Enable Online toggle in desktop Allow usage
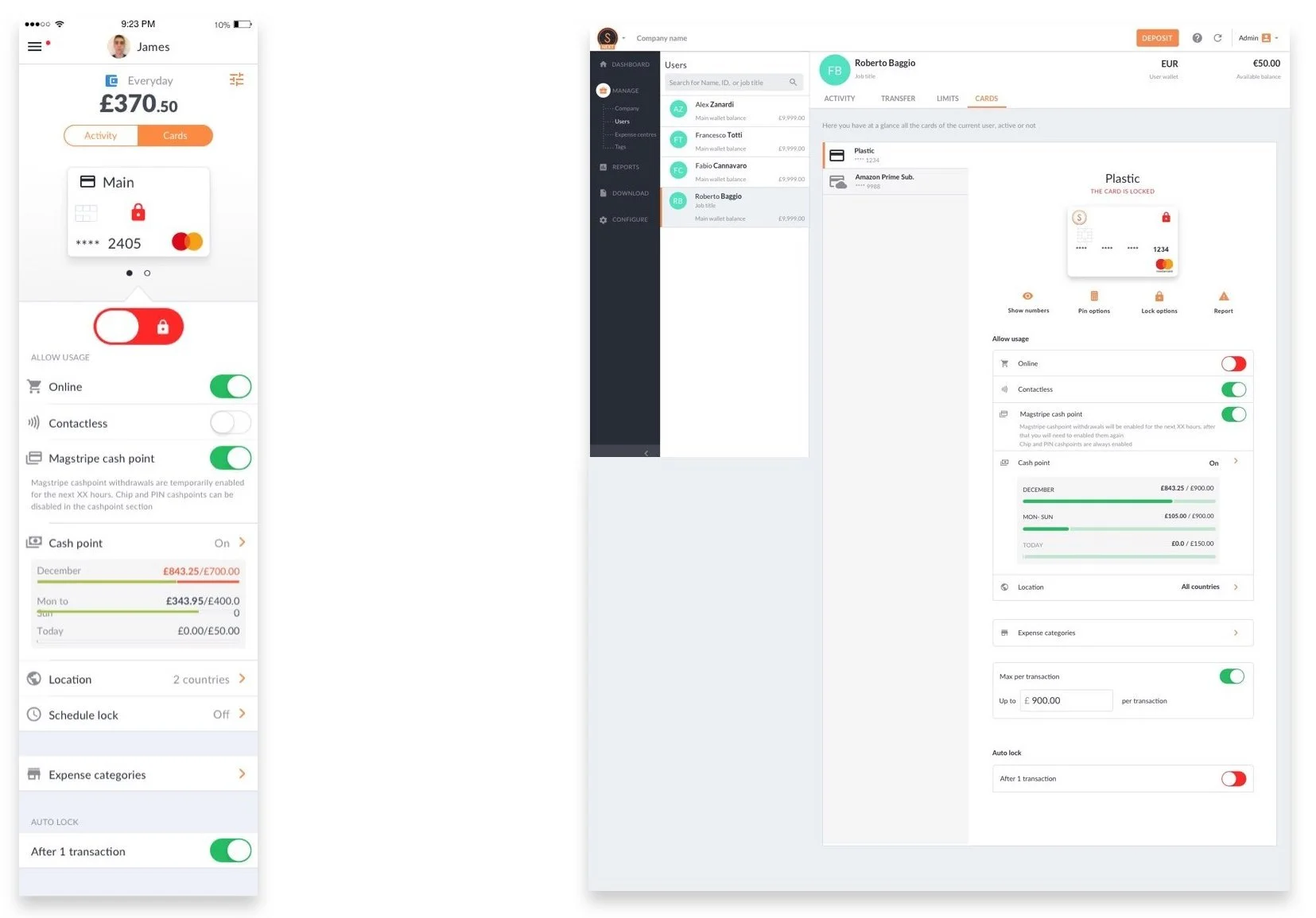Viewport: 1316px width, 918px height. tap(1233, 363)
